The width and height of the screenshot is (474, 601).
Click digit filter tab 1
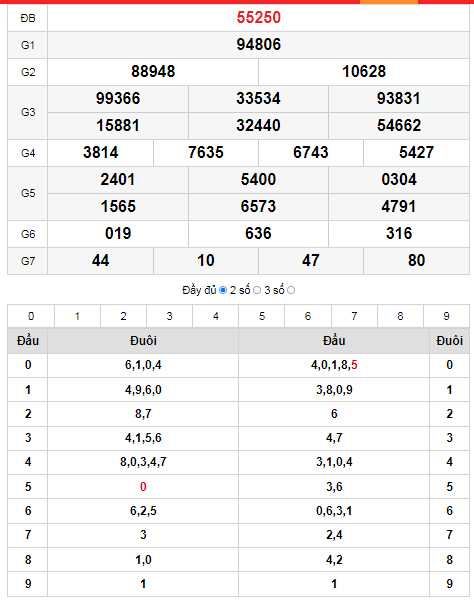(x=77, y=316)
